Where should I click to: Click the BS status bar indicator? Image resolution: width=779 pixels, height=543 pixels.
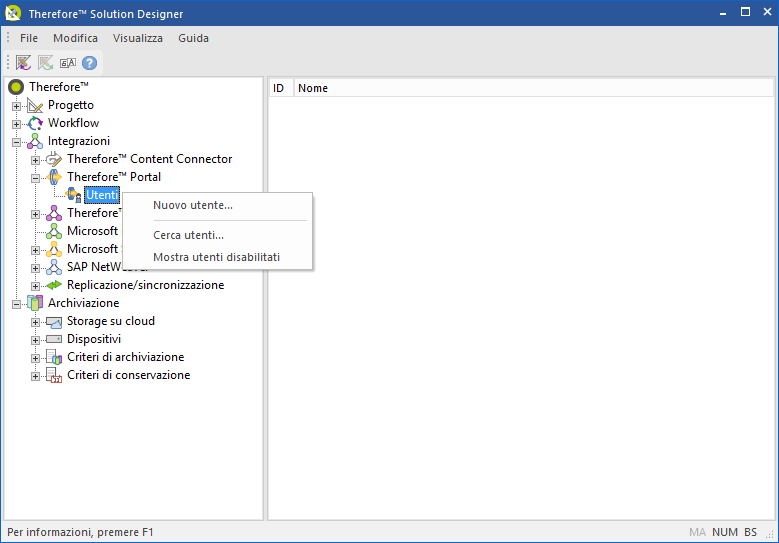point(751,532)
